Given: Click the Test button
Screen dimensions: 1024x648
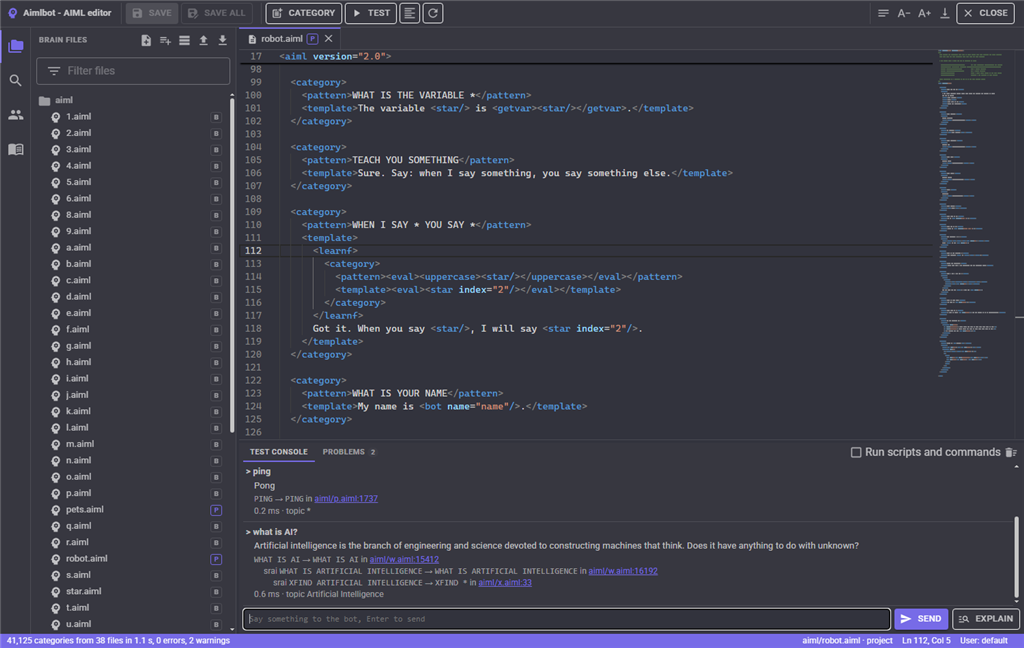Looking at the screenshot, I should pos(371,13).
